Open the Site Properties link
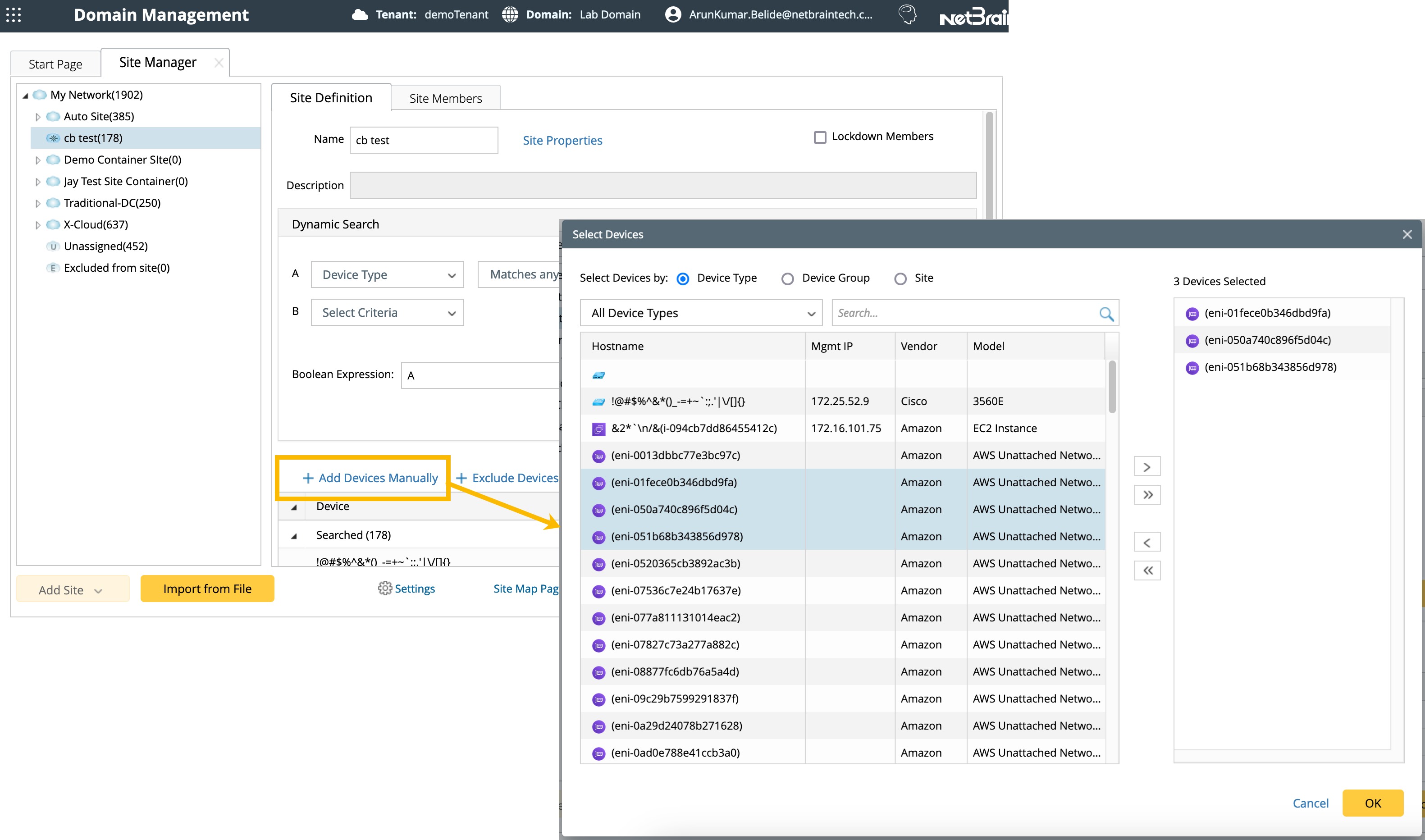 click(562, 141)
